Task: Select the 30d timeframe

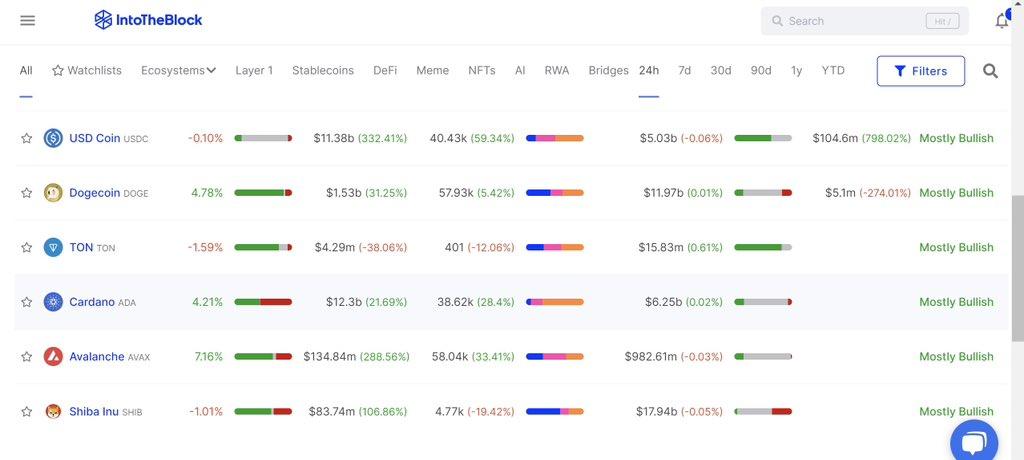Action: [x=721, y=71]
